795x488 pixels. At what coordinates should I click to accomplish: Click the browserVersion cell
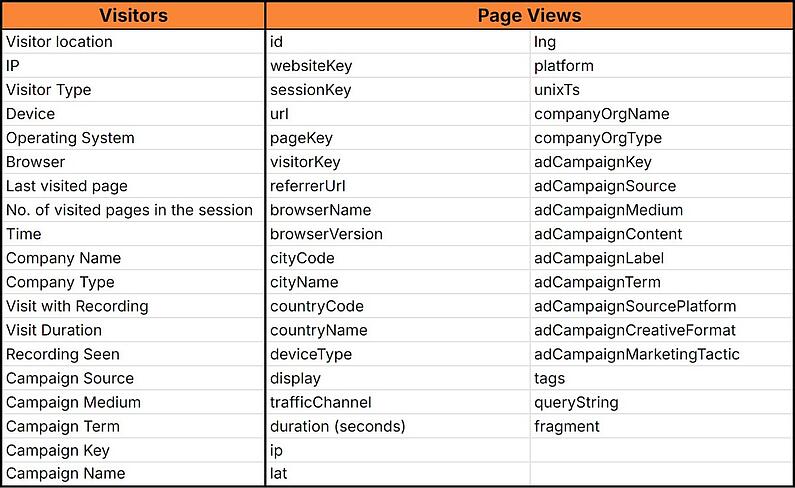398,234
